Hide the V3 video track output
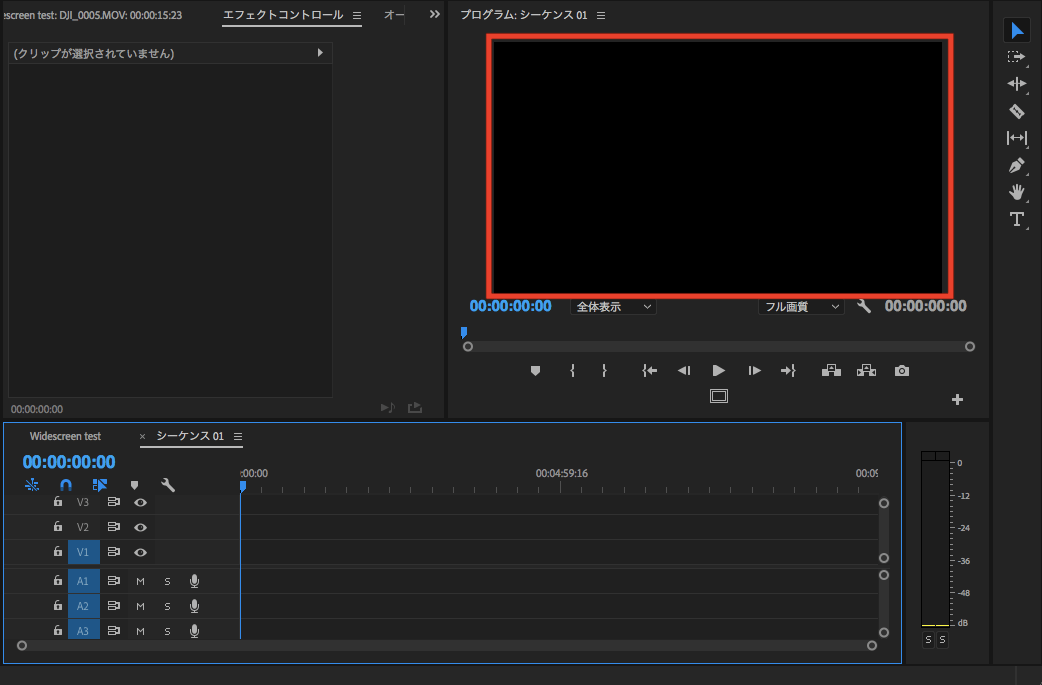1042x685 pixels. click(141, 502)
